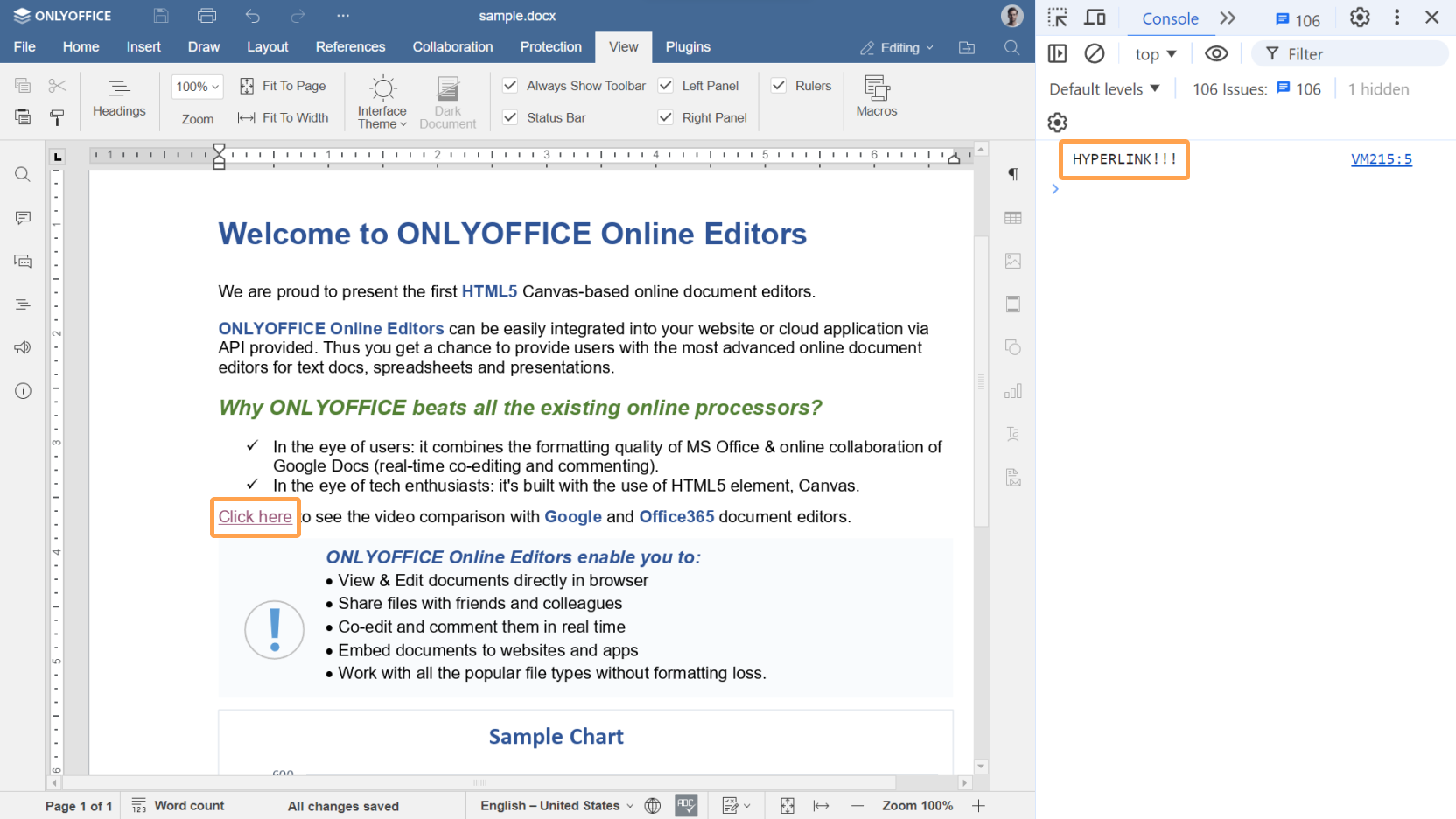Switch to the References tab

350,47
